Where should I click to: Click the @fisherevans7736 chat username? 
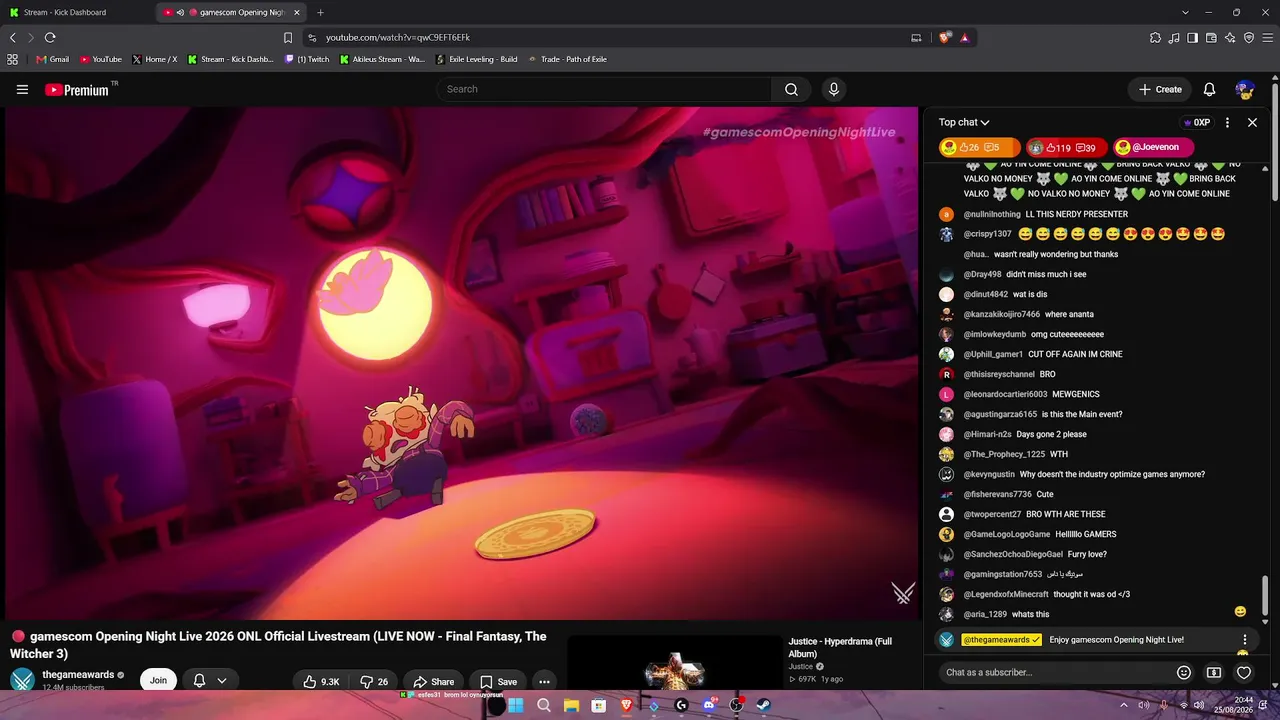pos(997,494)
